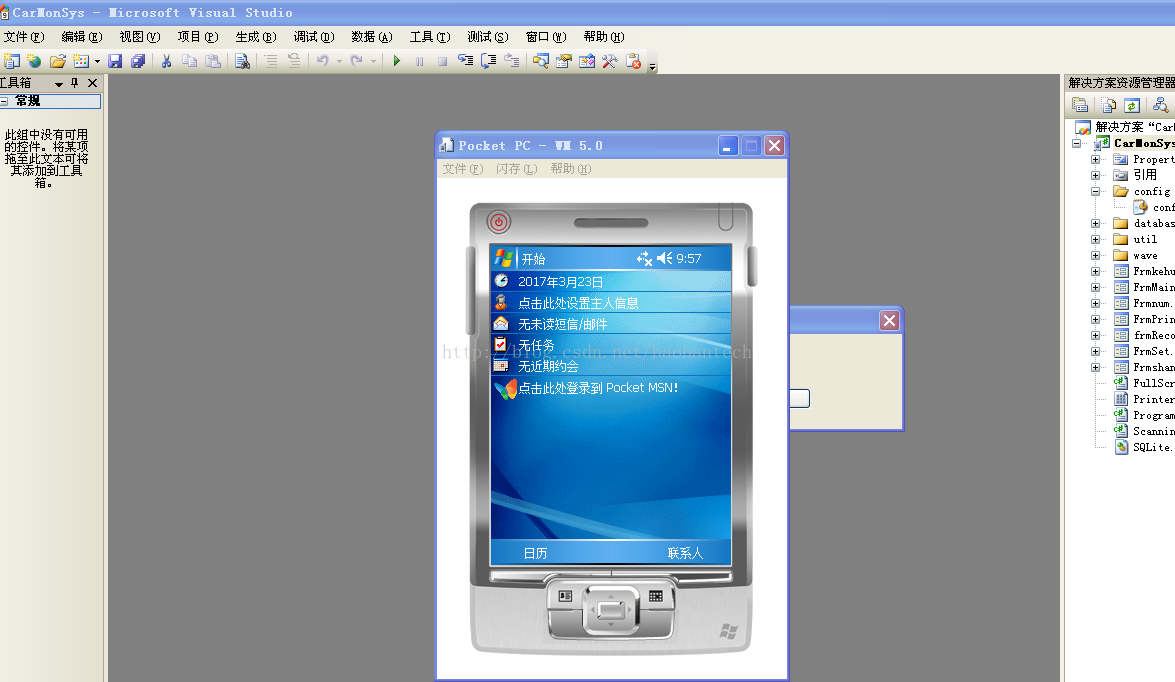Click the Windows Start flag on the emulator
This screenshot has width=1175, height=682.
pos(504,259)
